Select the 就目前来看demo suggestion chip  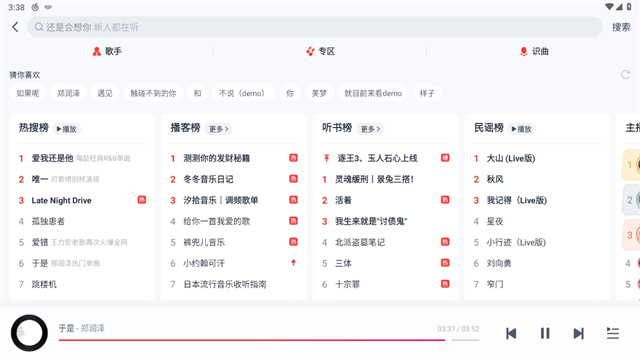[373, 93]
